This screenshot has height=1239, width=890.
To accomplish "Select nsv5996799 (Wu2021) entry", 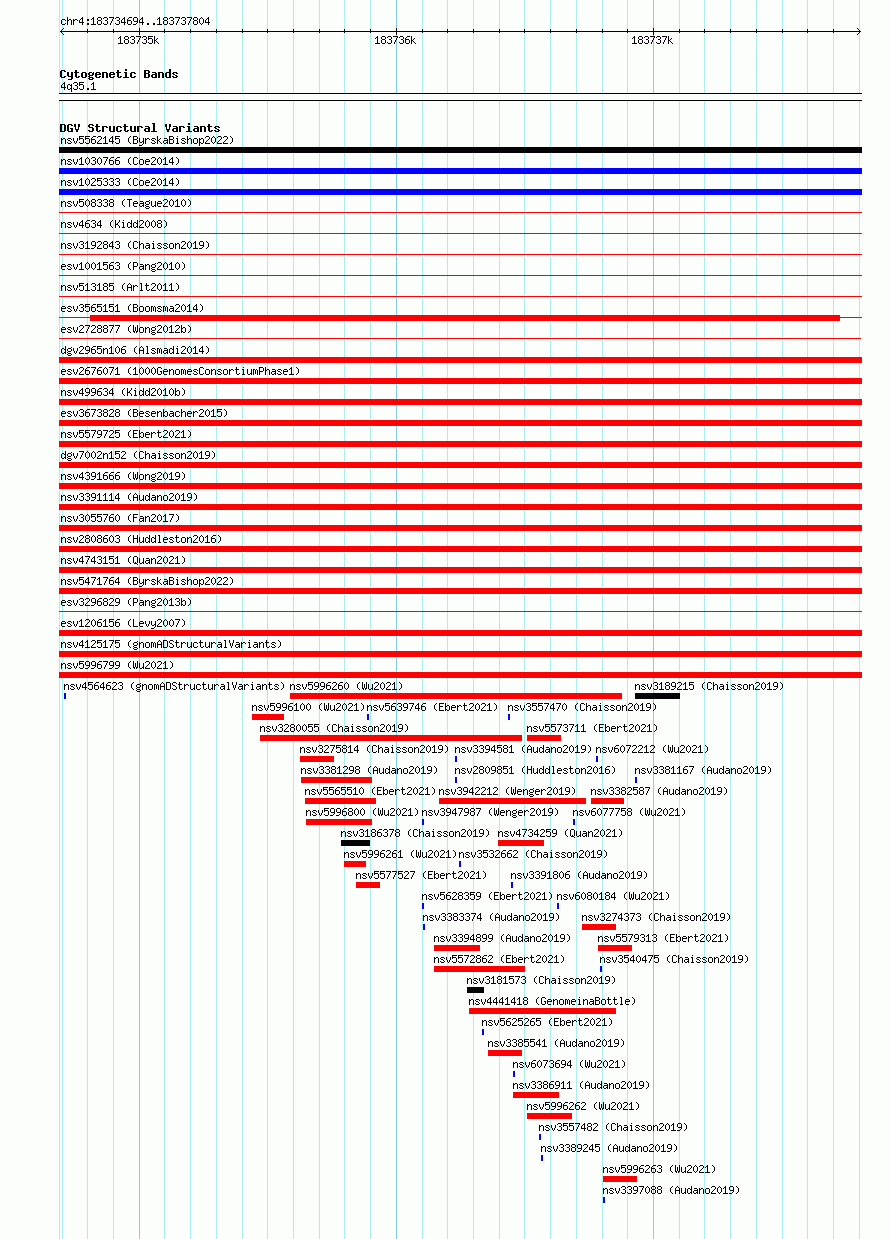I will 117,666.
